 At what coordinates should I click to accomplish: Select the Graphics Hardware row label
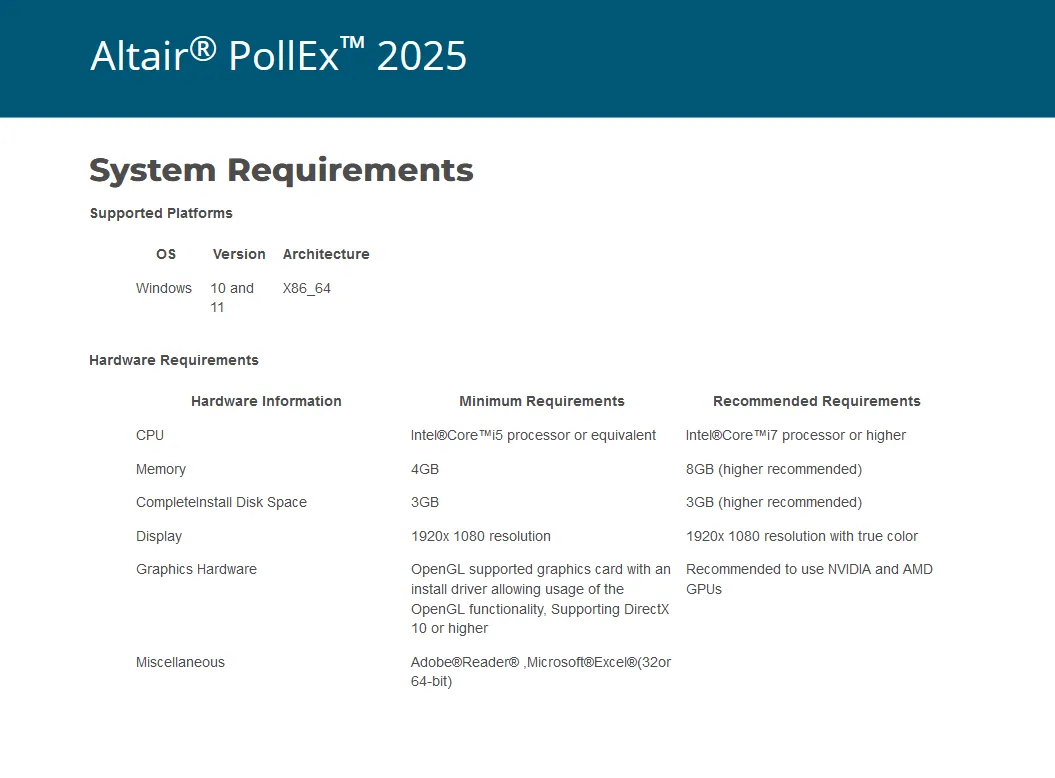pyautogui.click(x=196, y=569)
